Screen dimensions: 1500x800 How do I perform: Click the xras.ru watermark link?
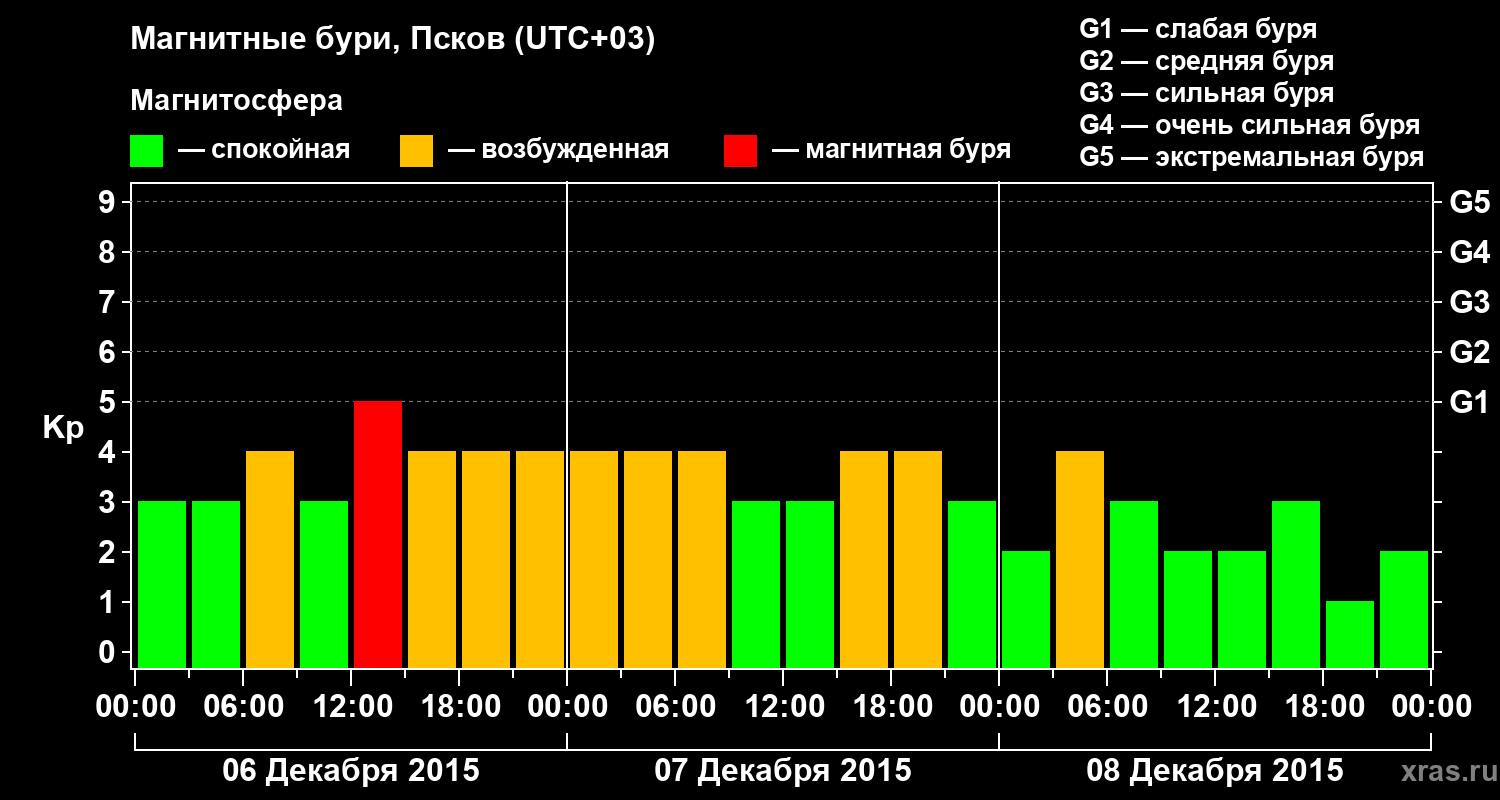1444,771
